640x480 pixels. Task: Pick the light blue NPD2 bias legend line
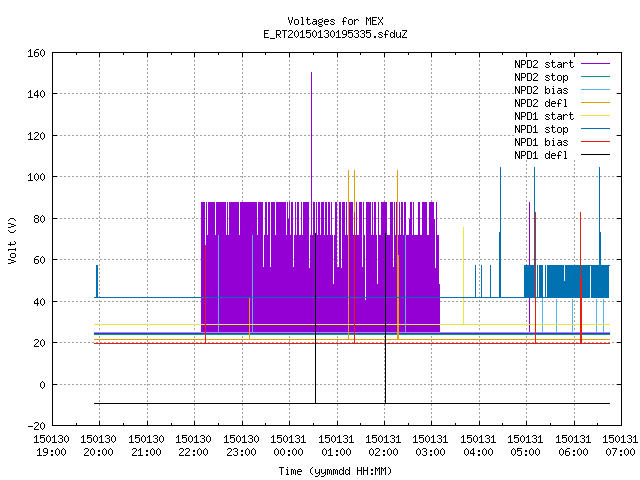595,89
